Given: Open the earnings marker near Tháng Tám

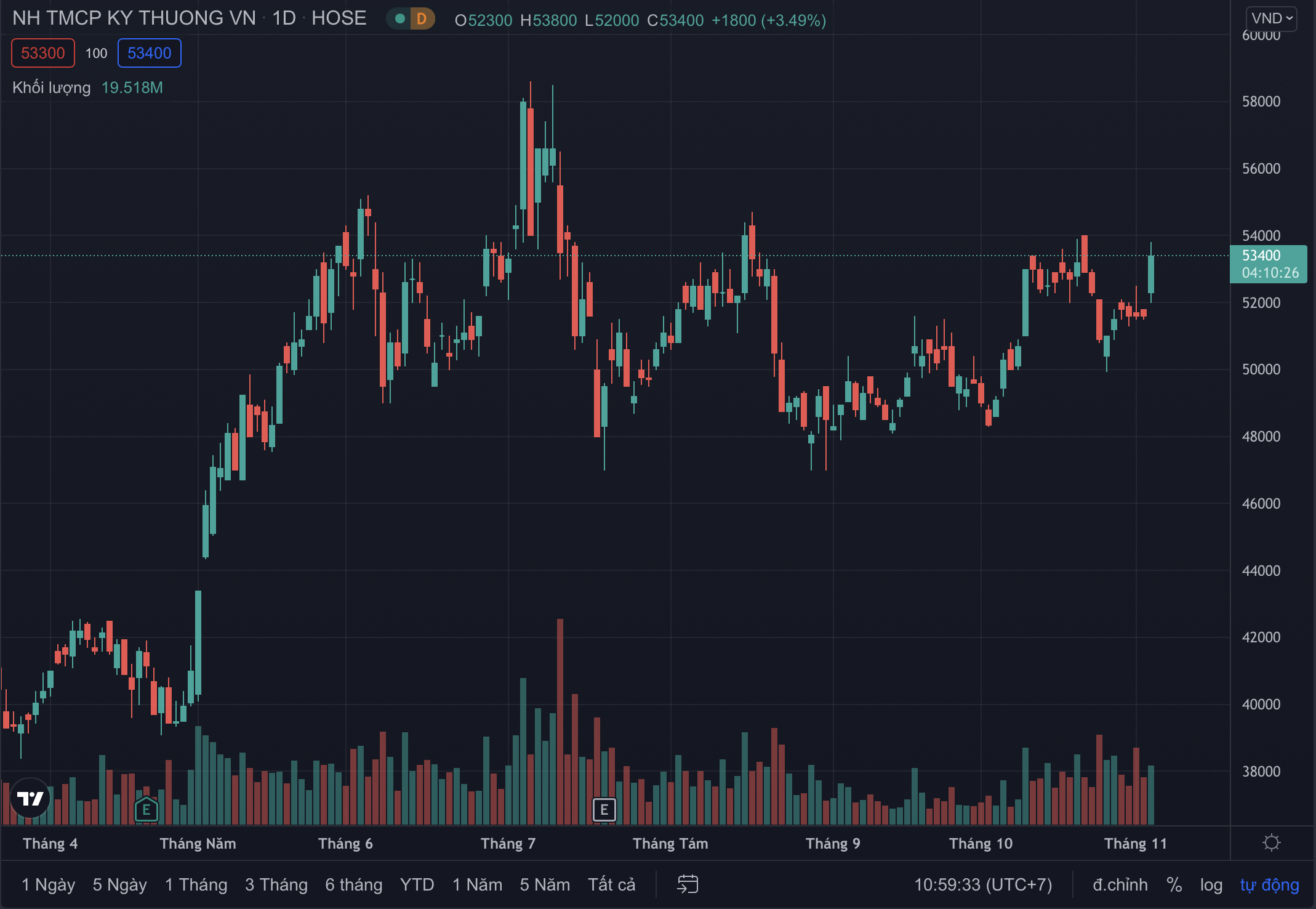Looking at the screenshot, I should pos(604,809).
